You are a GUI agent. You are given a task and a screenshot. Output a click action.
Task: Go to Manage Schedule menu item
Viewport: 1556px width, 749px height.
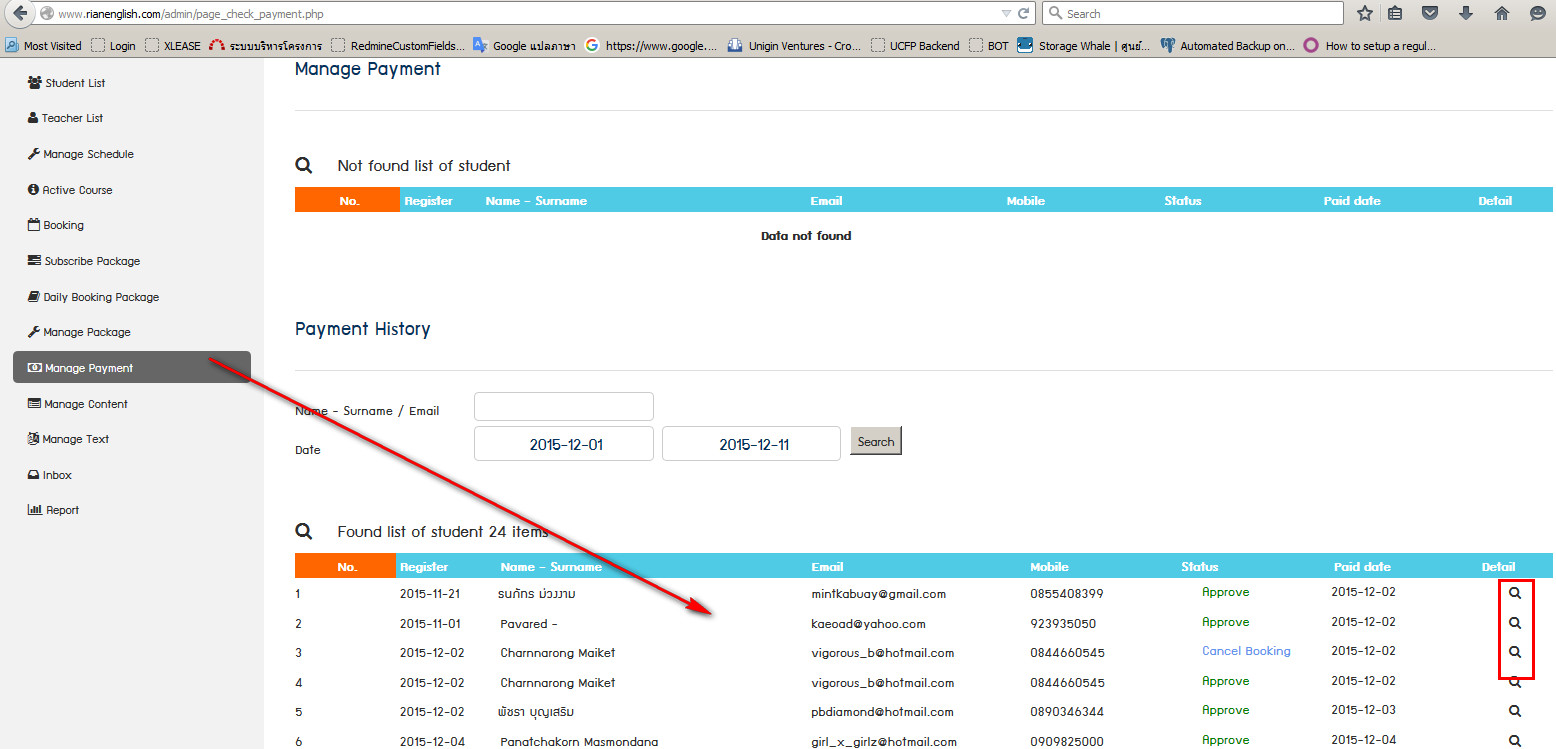click(88, 154)
